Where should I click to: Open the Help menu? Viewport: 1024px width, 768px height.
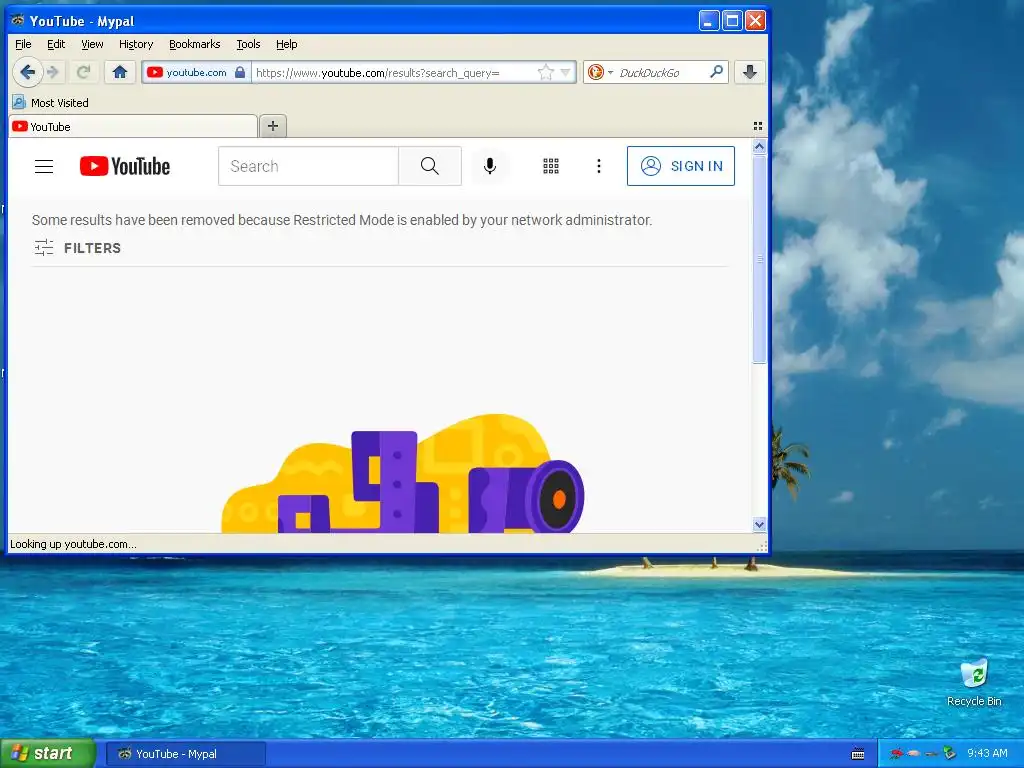[x=286, y=44]
